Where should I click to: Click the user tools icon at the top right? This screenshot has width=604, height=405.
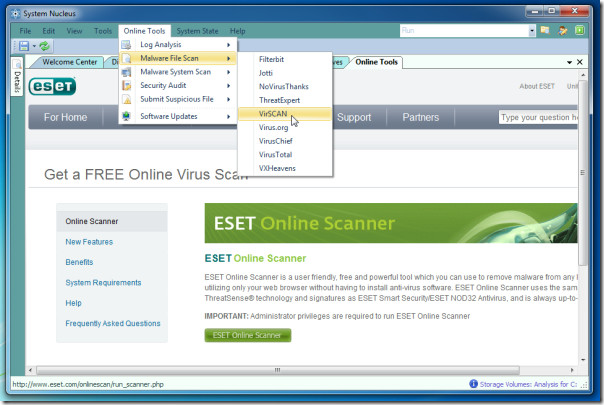pyautogui.click(x=562, y=30)
